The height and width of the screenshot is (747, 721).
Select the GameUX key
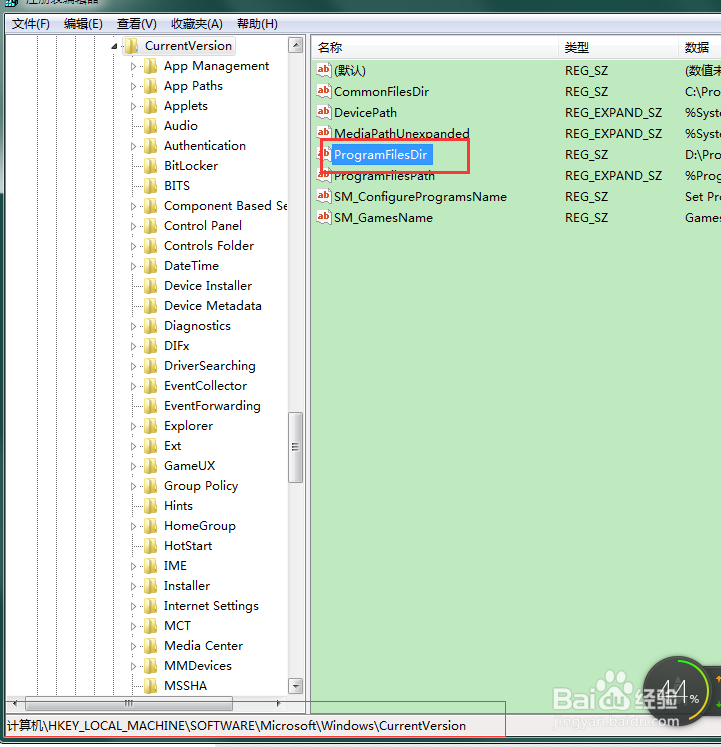click(x=189, y=466)
